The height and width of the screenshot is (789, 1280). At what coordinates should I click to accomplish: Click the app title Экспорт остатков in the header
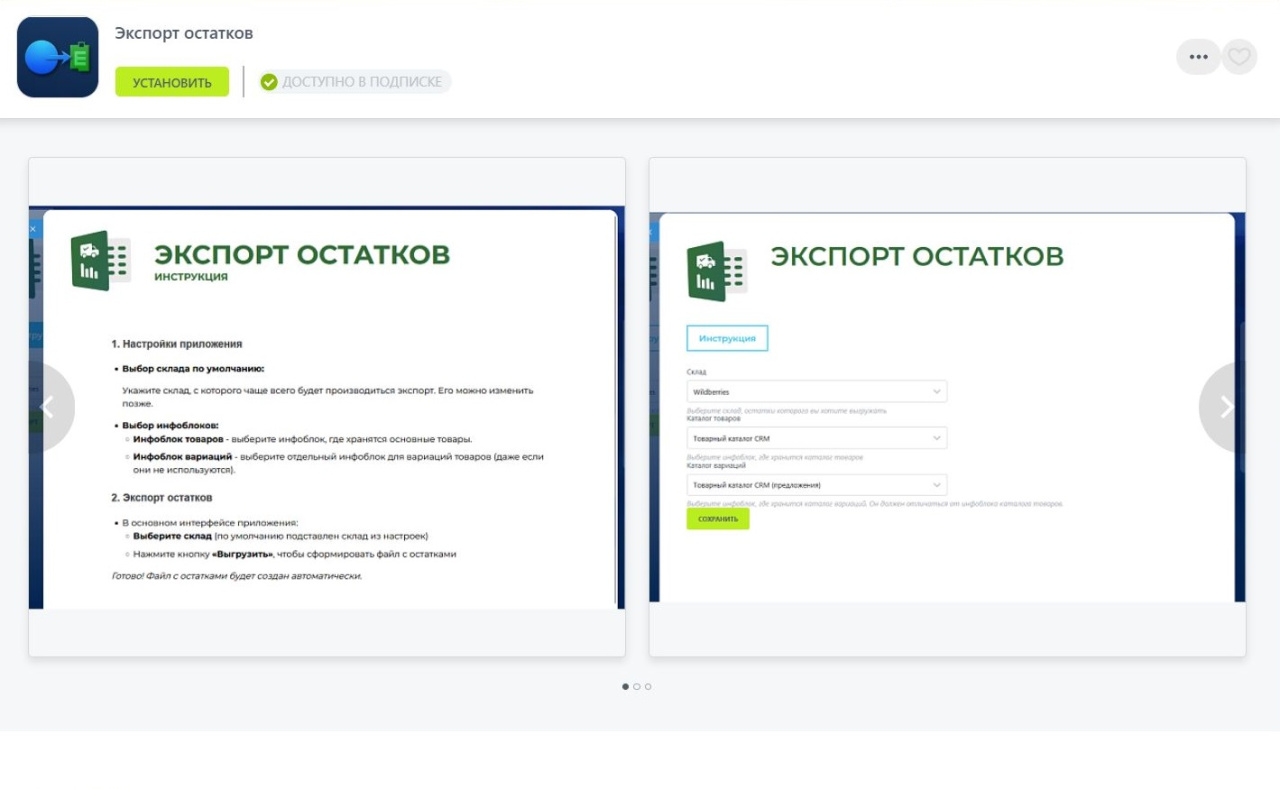184,33
